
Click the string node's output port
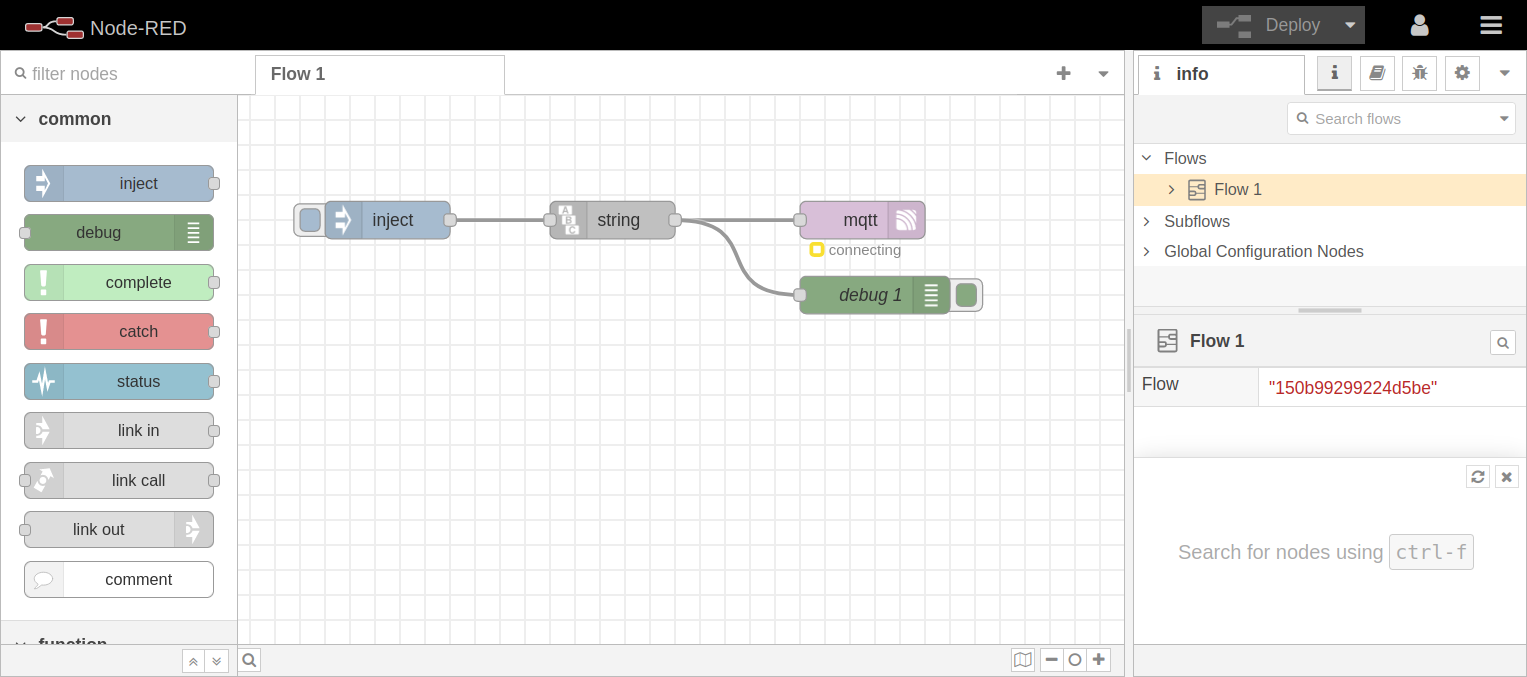tap(675, 220)
